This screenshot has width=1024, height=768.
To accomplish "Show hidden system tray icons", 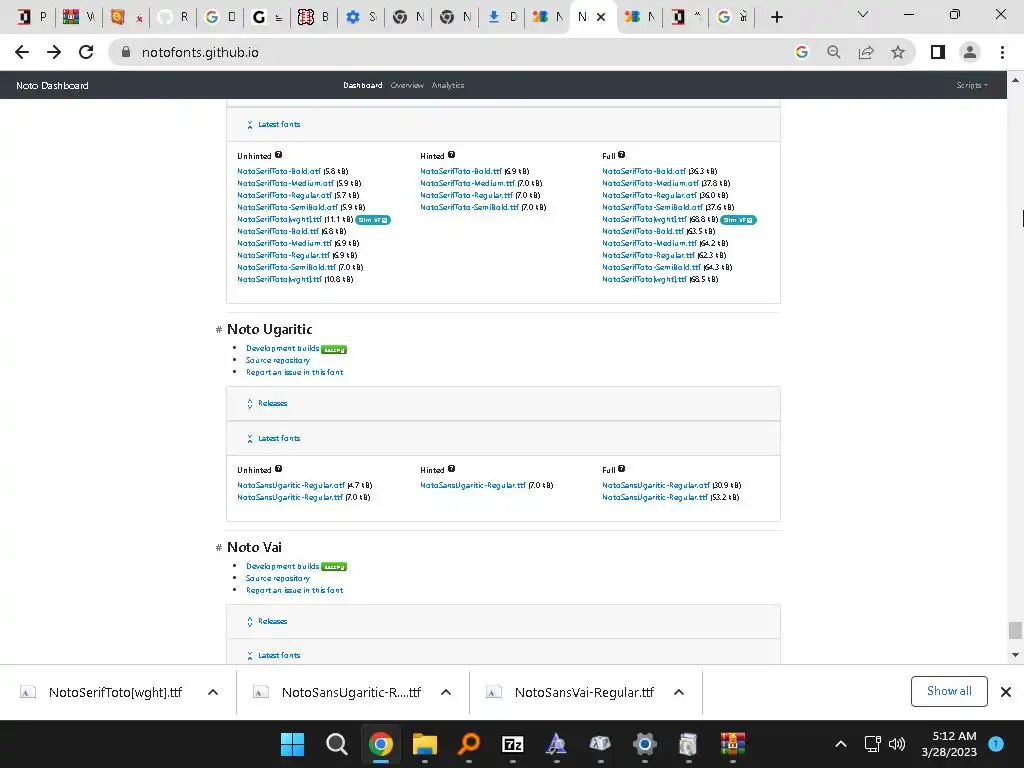I will (840, 744).
